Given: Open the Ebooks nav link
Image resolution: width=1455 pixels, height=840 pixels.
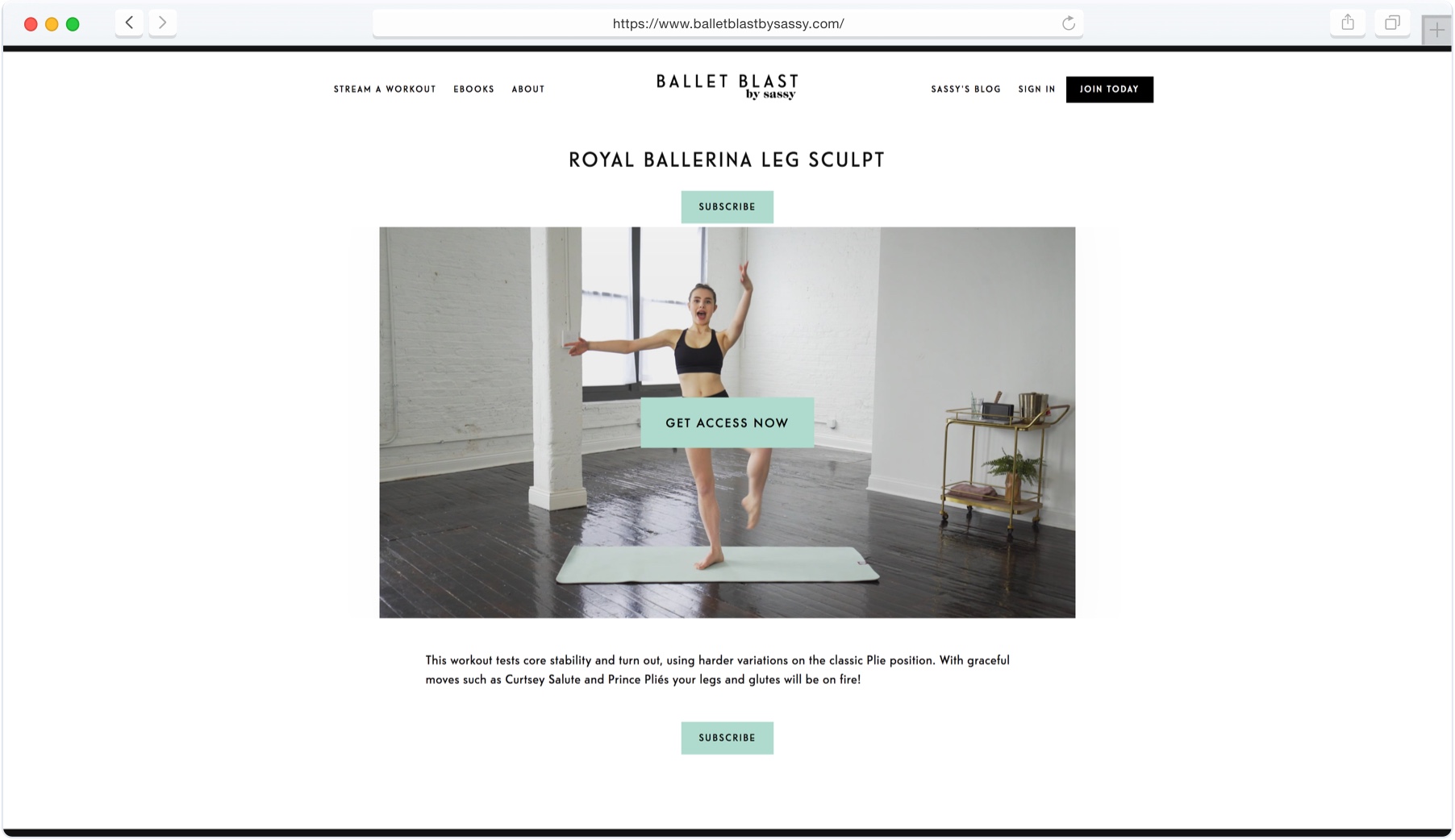Looking at the screenshot, I should pyautogui.click(x=473, y=89).
